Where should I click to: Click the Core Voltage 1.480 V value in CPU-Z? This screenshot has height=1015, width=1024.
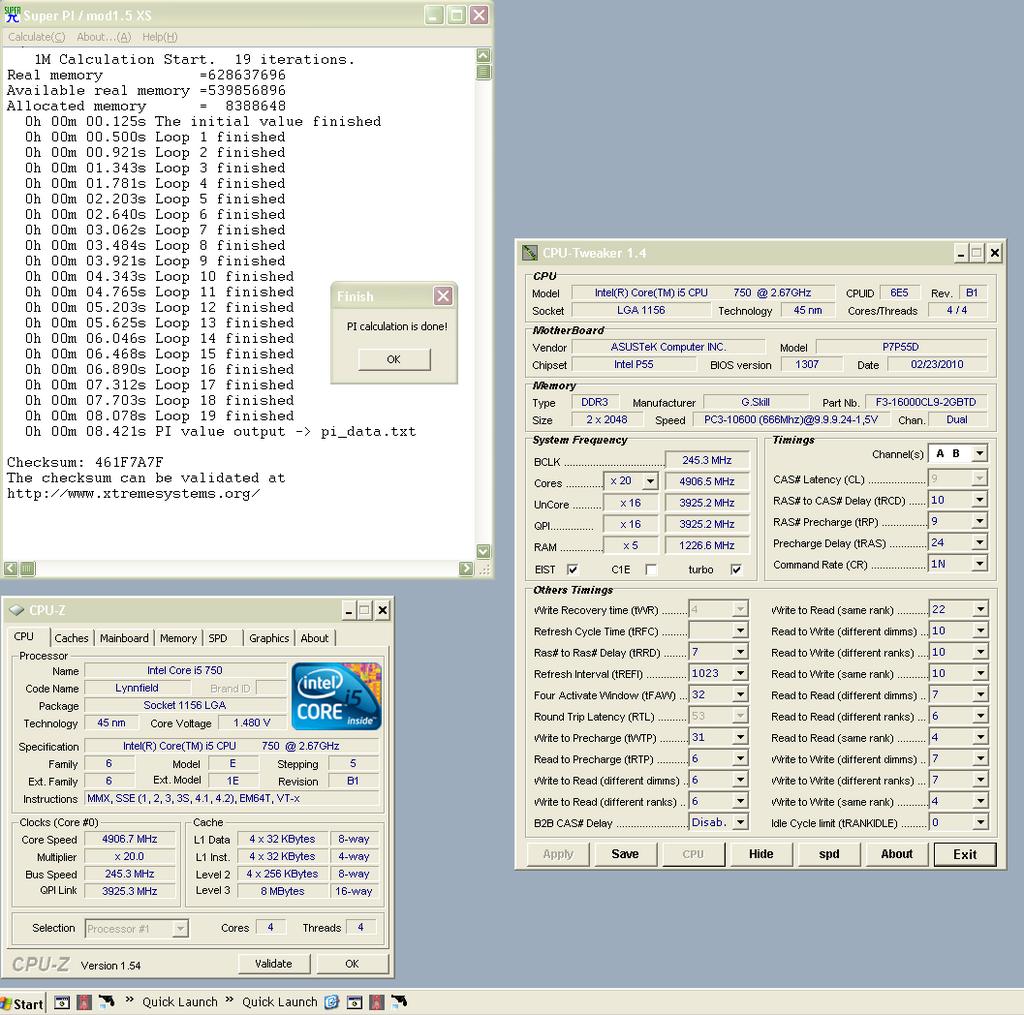coord(252,723)
